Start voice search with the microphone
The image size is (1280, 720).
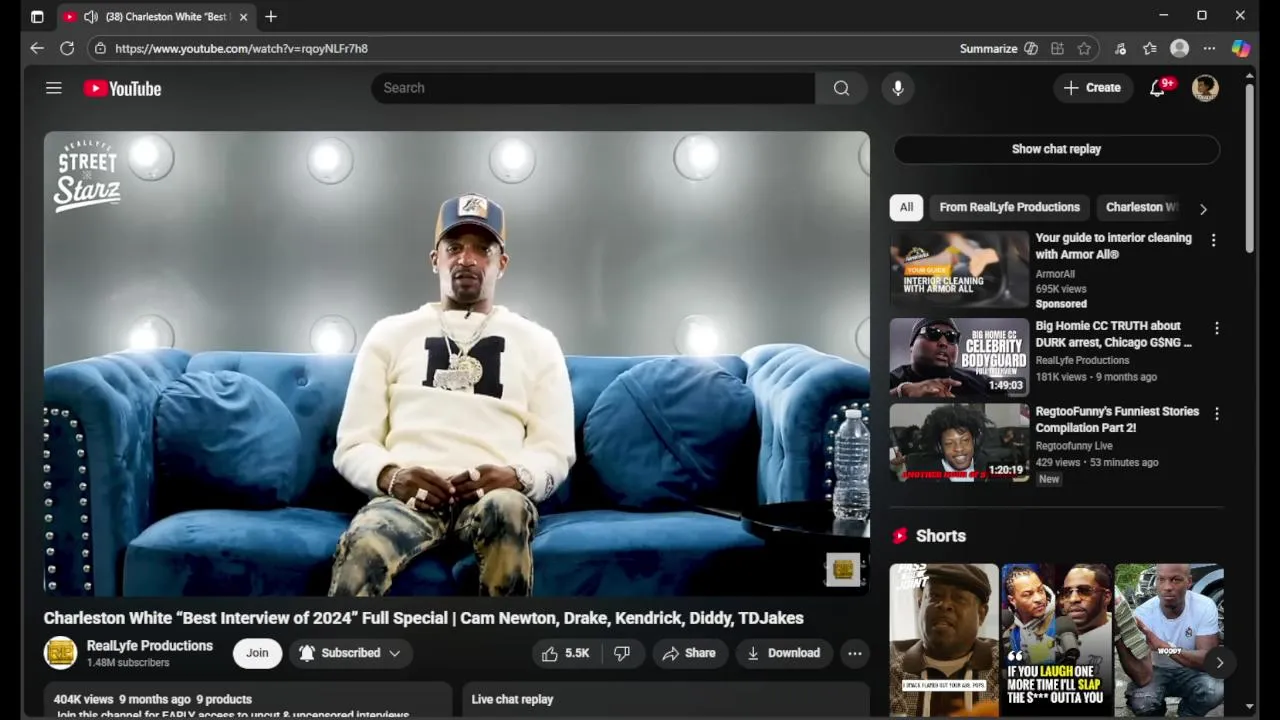898,88
